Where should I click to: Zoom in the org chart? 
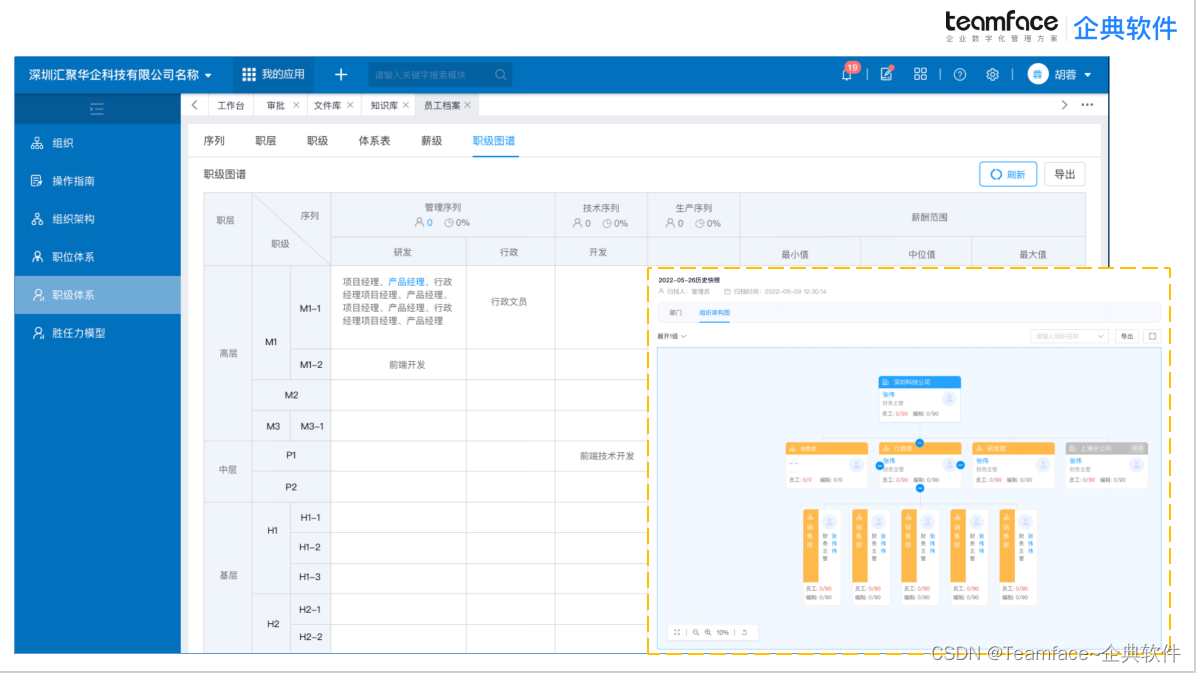(708, 633)
